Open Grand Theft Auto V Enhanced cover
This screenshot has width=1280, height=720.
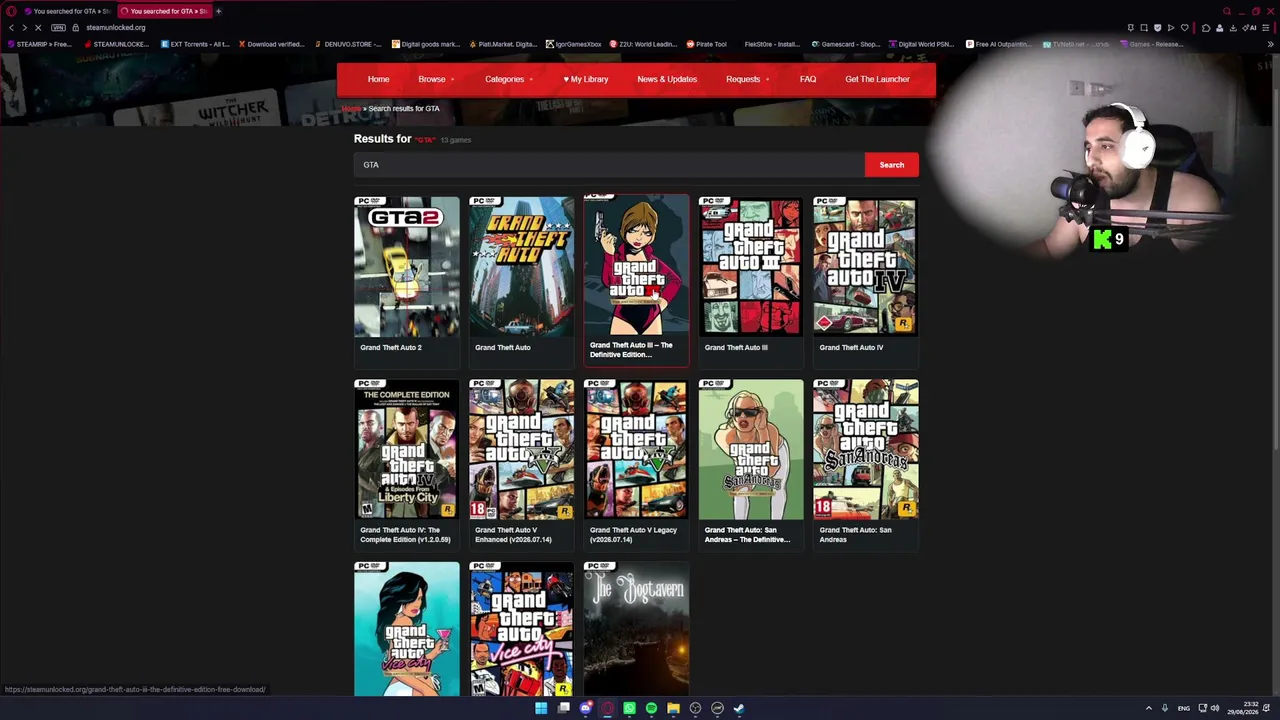click(x=522, y=450)
